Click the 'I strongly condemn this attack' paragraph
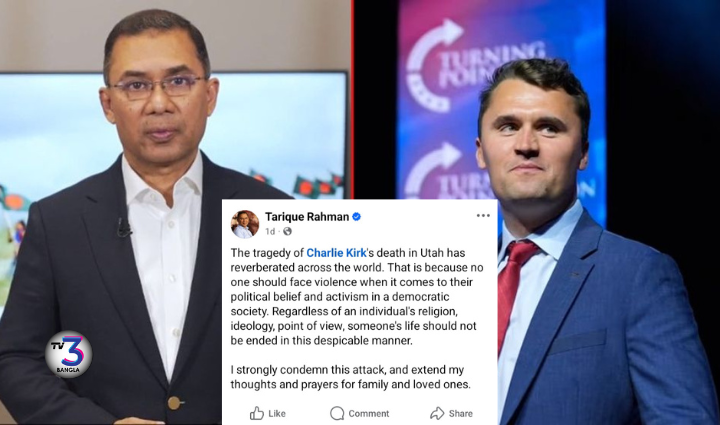The height and width of the screenshot is (425, 720). pos(350,377)
